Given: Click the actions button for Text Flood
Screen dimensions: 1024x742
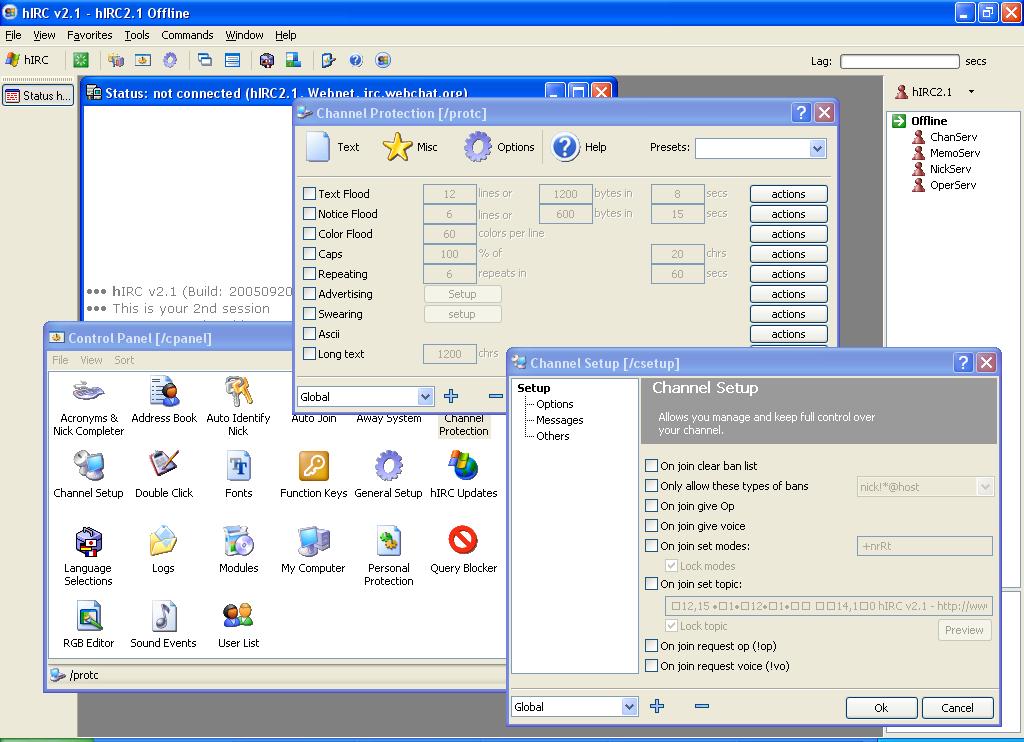Looking at the screenshot, I should tap(788, 194).
